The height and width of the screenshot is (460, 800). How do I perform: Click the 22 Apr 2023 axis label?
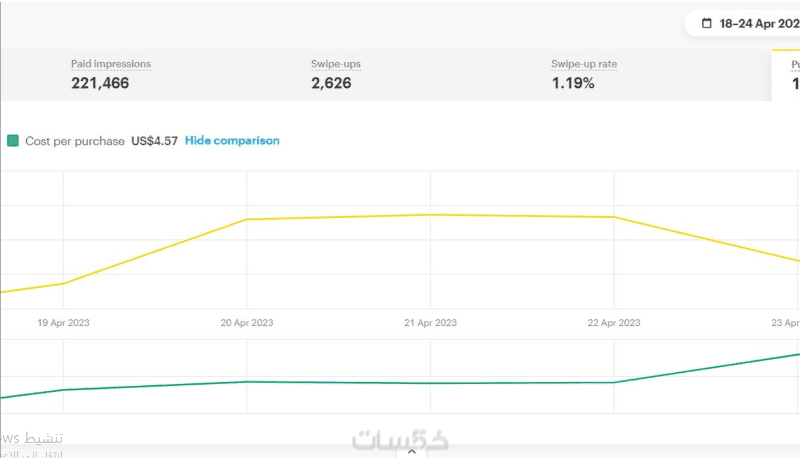[x=614, y=323]
